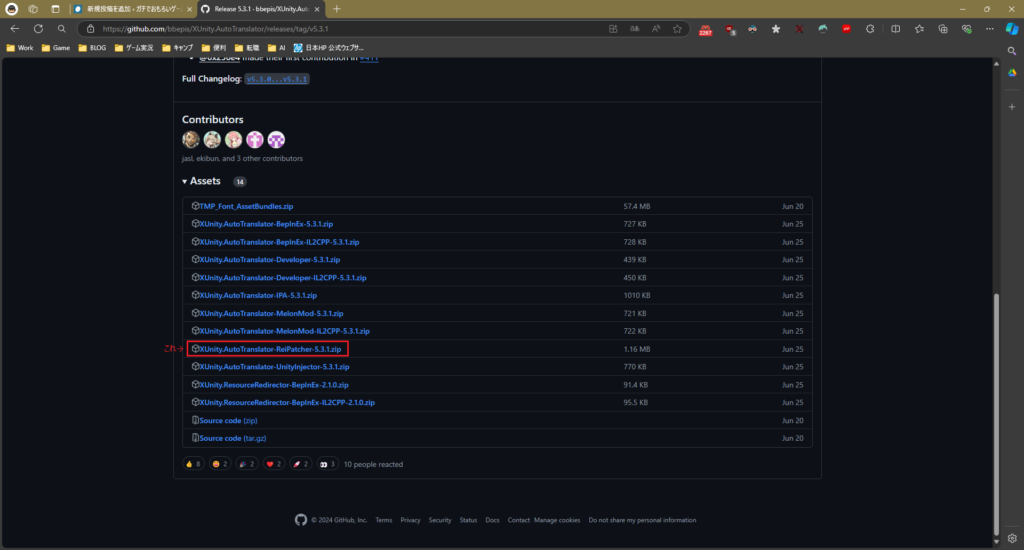Click the eyes reaction with 3
This screenshot has width=1024, height=550.
pyautogui.click(x=327, y=464)
